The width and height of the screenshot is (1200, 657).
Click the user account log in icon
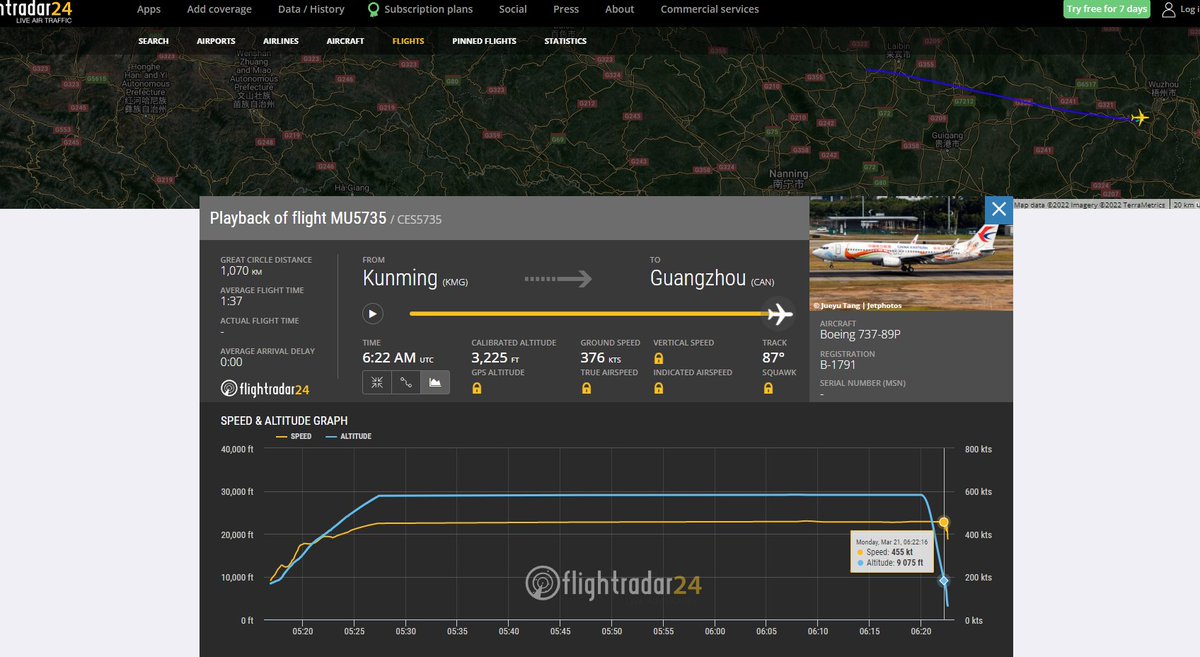pyautogui.click(x=1170, y=9)
